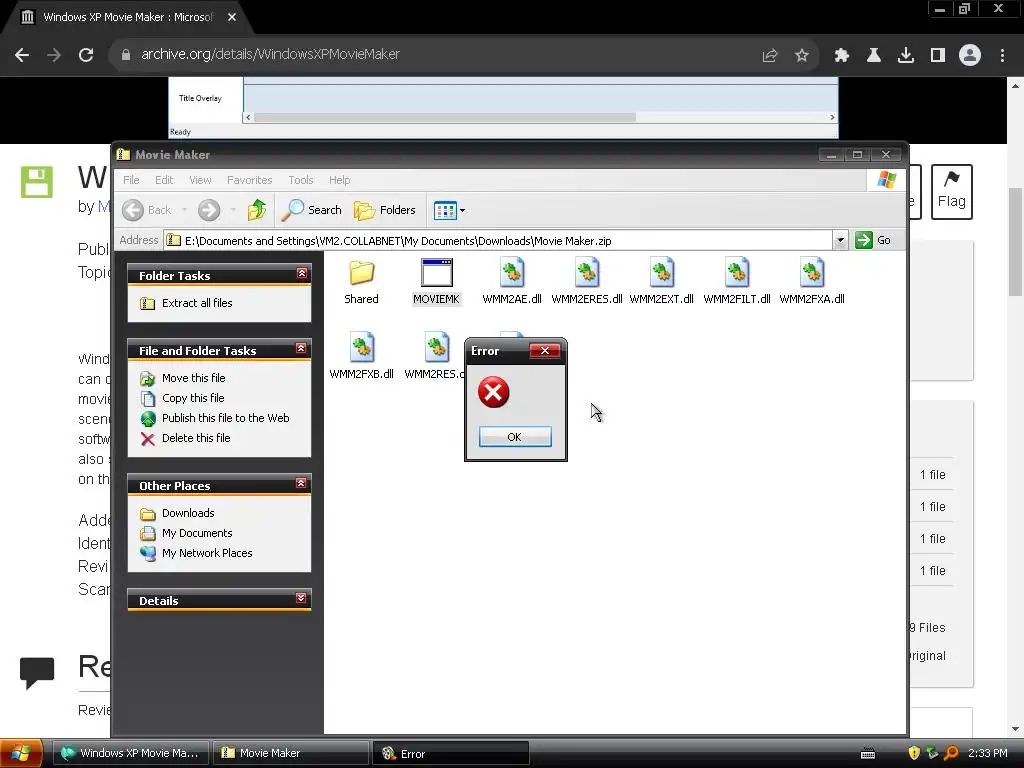This screenshot has height=768, width=1024.
Task: Close the Error dialog with its X button
Action: pyautogui.click(x=545, y=351)
